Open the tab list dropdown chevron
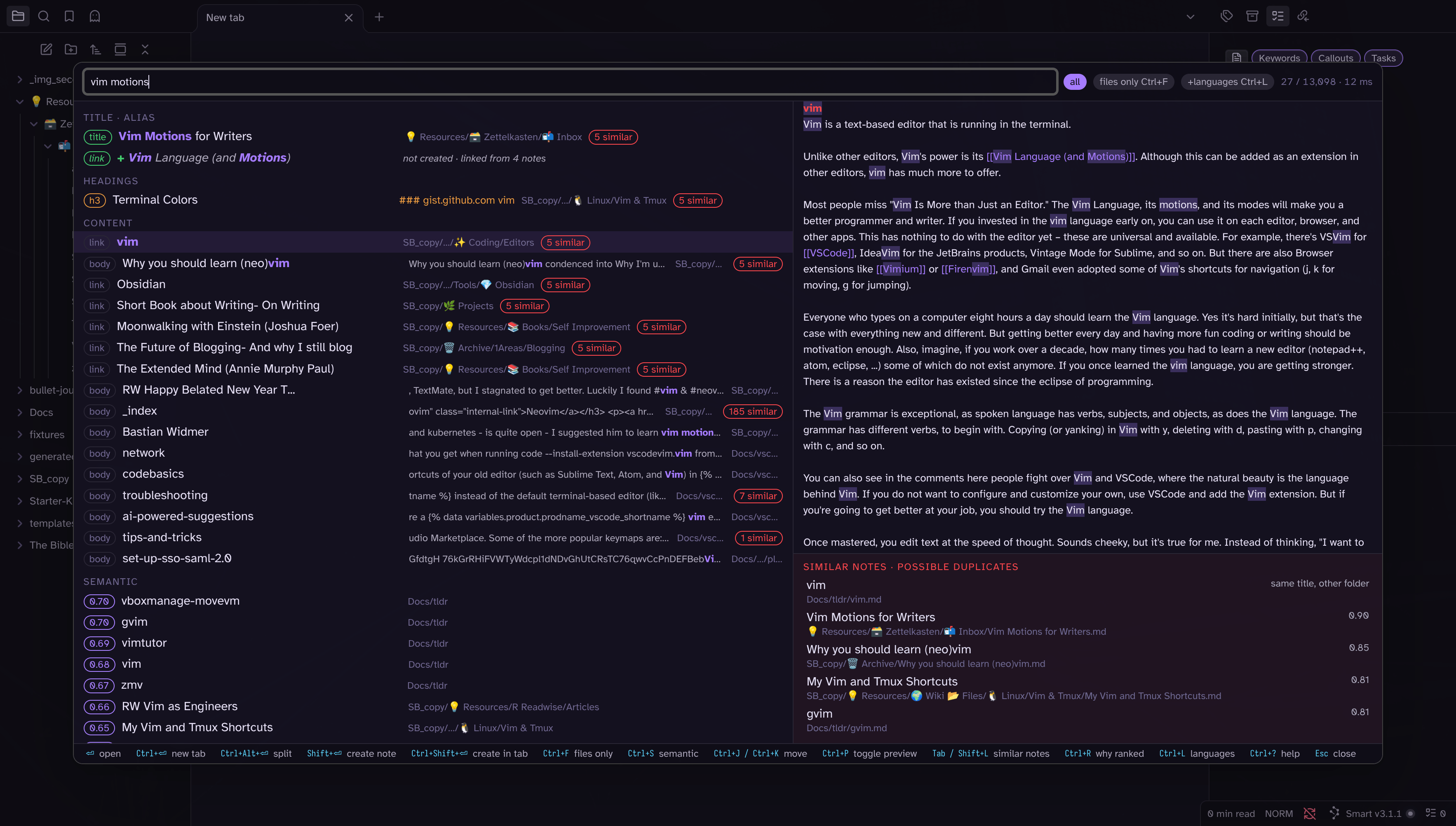Screen dimensions: 1456x826 pyautogui.click(x=1190, y=17)
